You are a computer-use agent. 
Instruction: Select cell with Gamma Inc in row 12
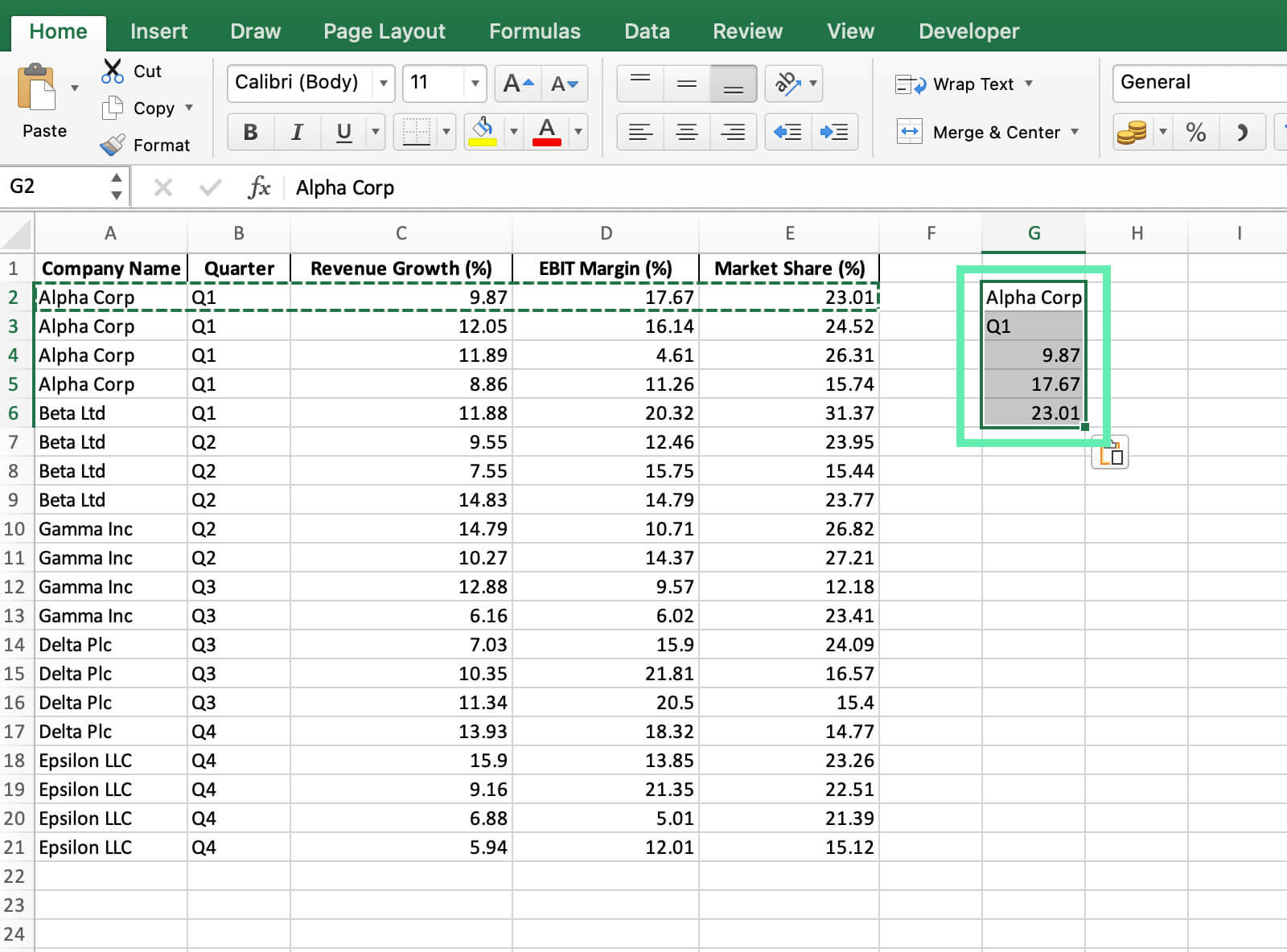[111, 587]
